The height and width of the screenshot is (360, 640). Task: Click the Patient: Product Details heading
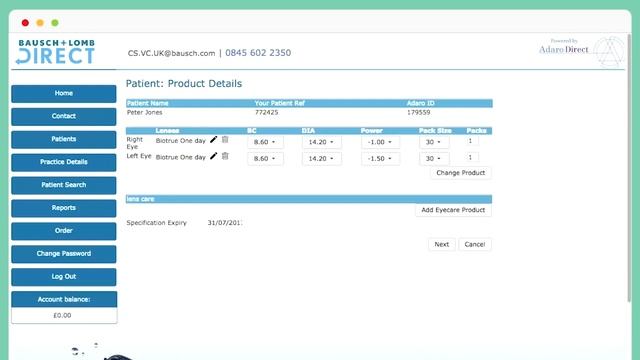[x=184, y=84]
